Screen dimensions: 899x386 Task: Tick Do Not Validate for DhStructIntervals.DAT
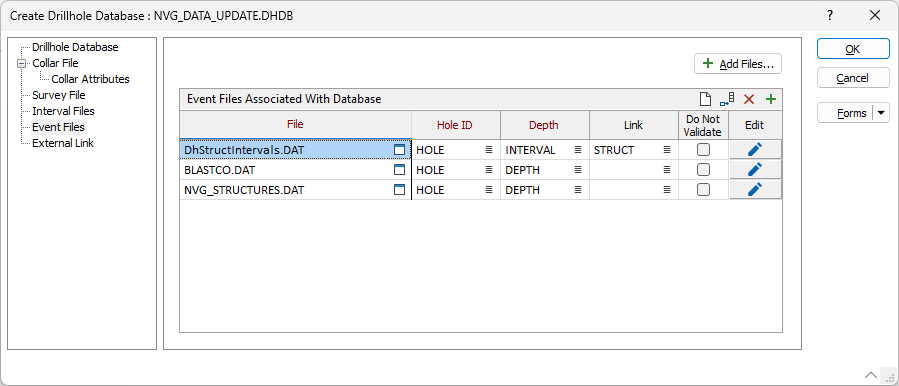(x=703, y=150)
